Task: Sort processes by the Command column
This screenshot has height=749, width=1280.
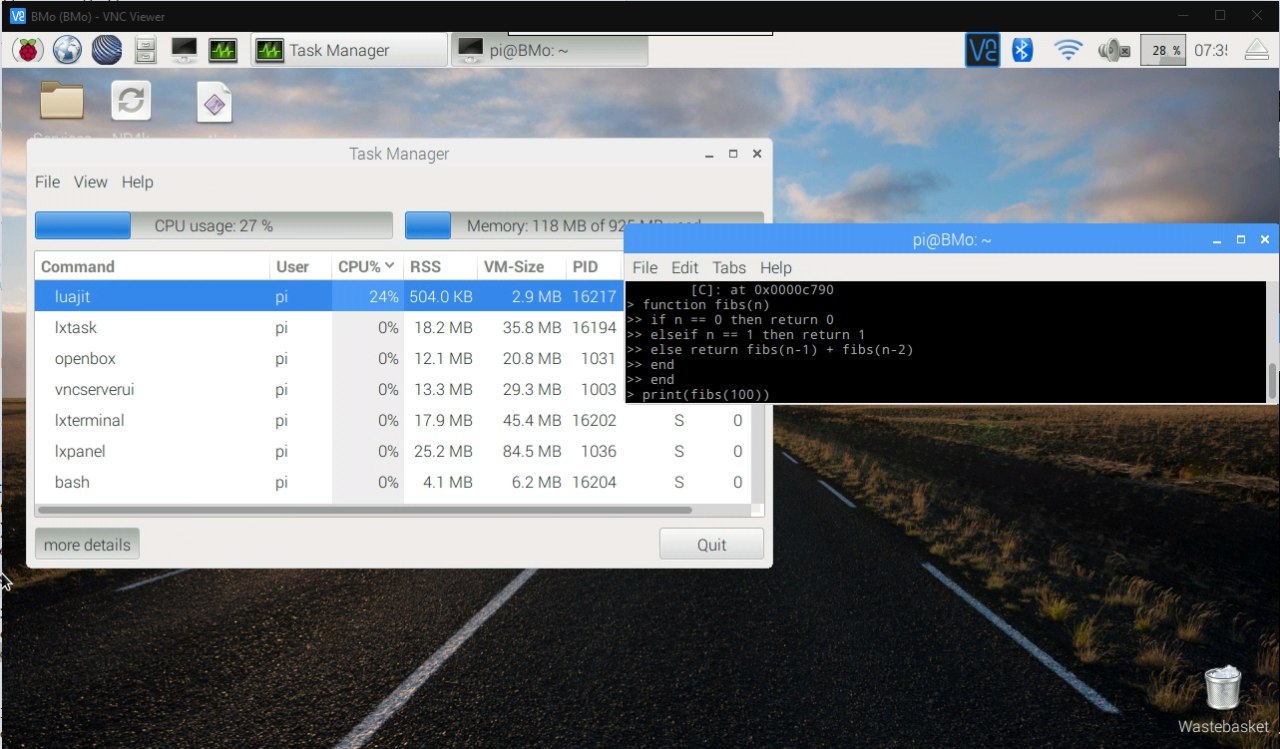Action: click(152, 266)
